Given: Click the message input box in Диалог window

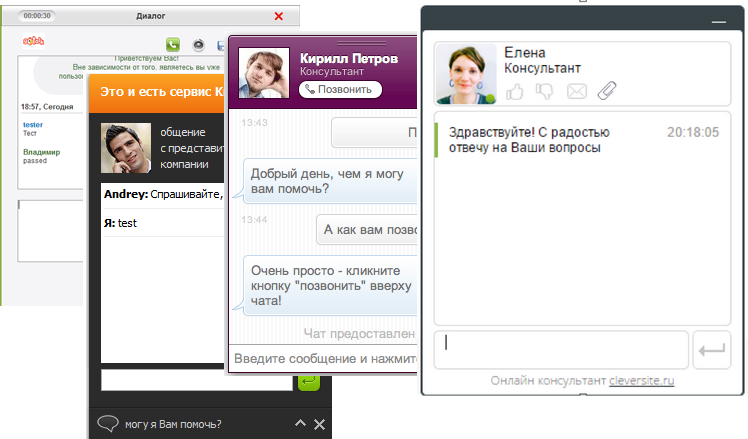Looking at the screenshot, I should pyautogui.click(x=51, y=231).
